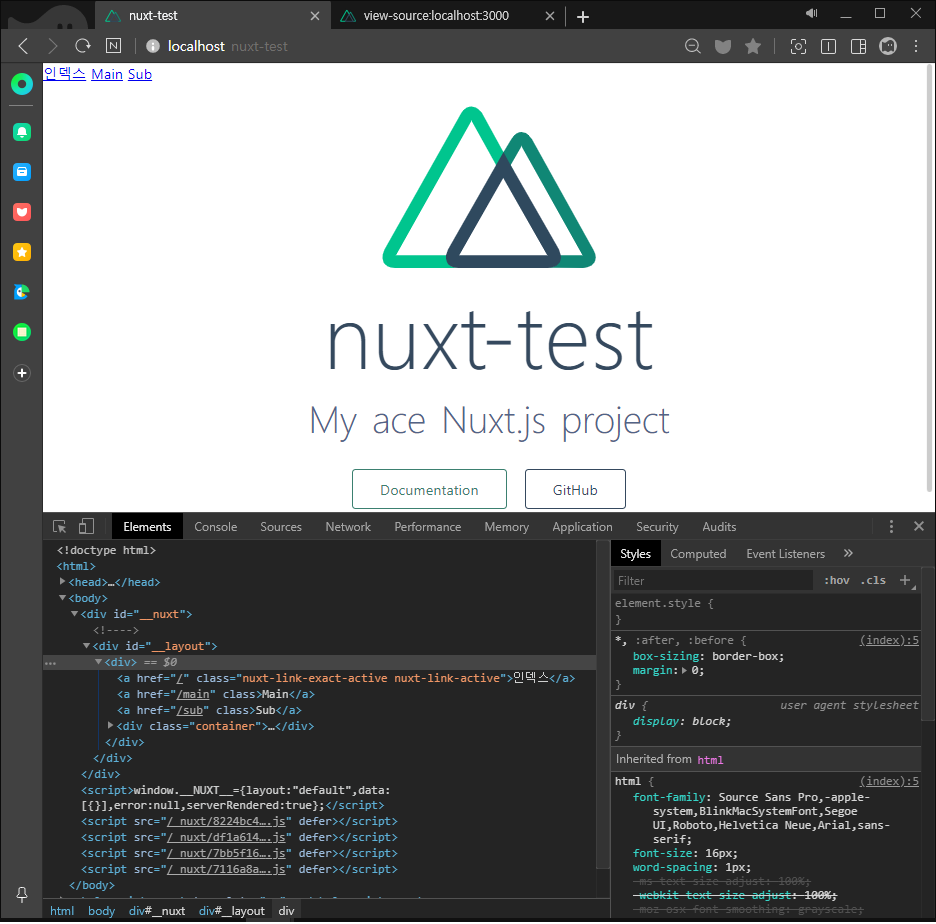Follow the Main page link
Viewport: 936px width, 924px height.
pos(107,74)
